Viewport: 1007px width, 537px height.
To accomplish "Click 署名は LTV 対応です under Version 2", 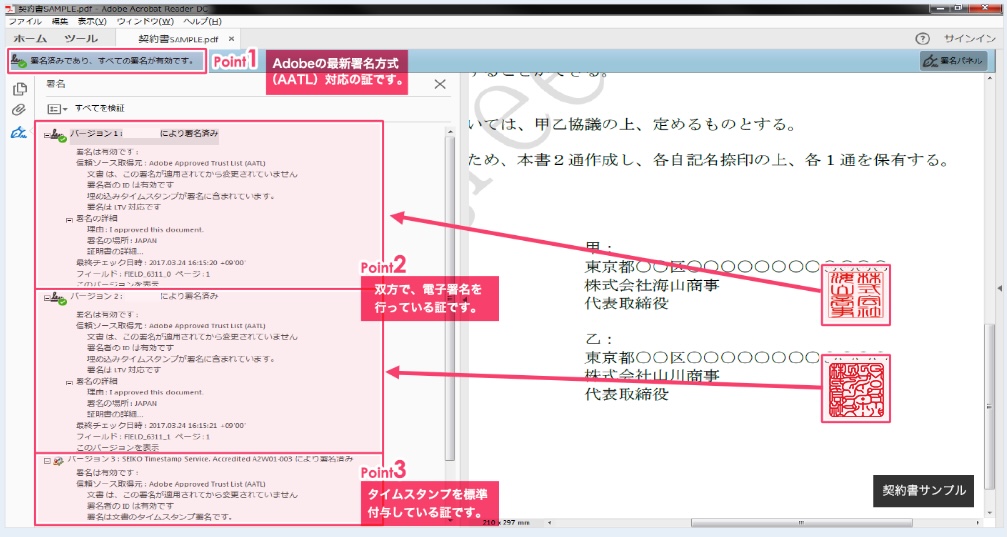I will pos(123,370).
